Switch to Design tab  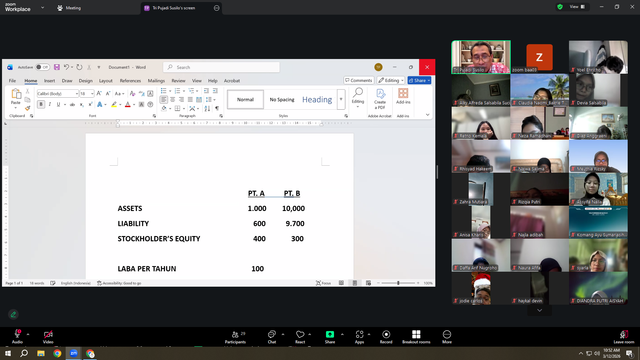85,81
